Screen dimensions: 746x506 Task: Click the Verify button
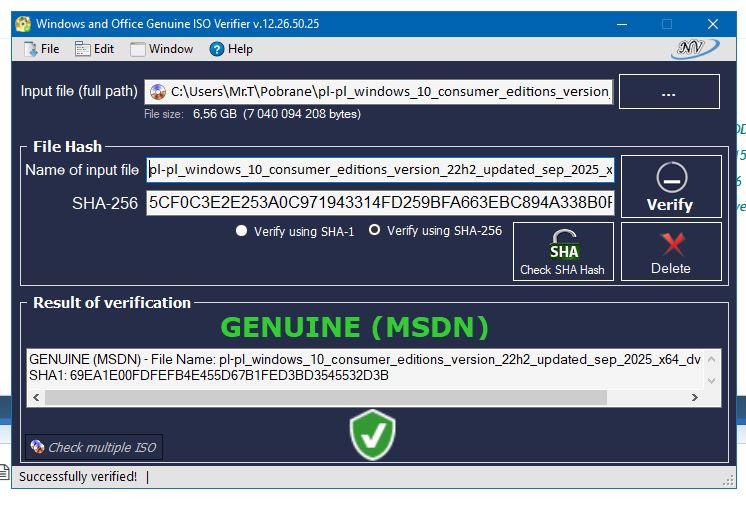pos(671,186)
